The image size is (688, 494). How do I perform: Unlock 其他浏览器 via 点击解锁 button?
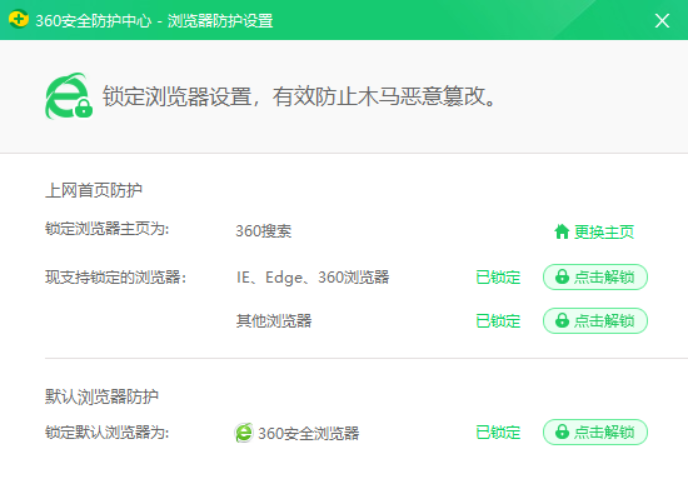[x=595, y=321]
